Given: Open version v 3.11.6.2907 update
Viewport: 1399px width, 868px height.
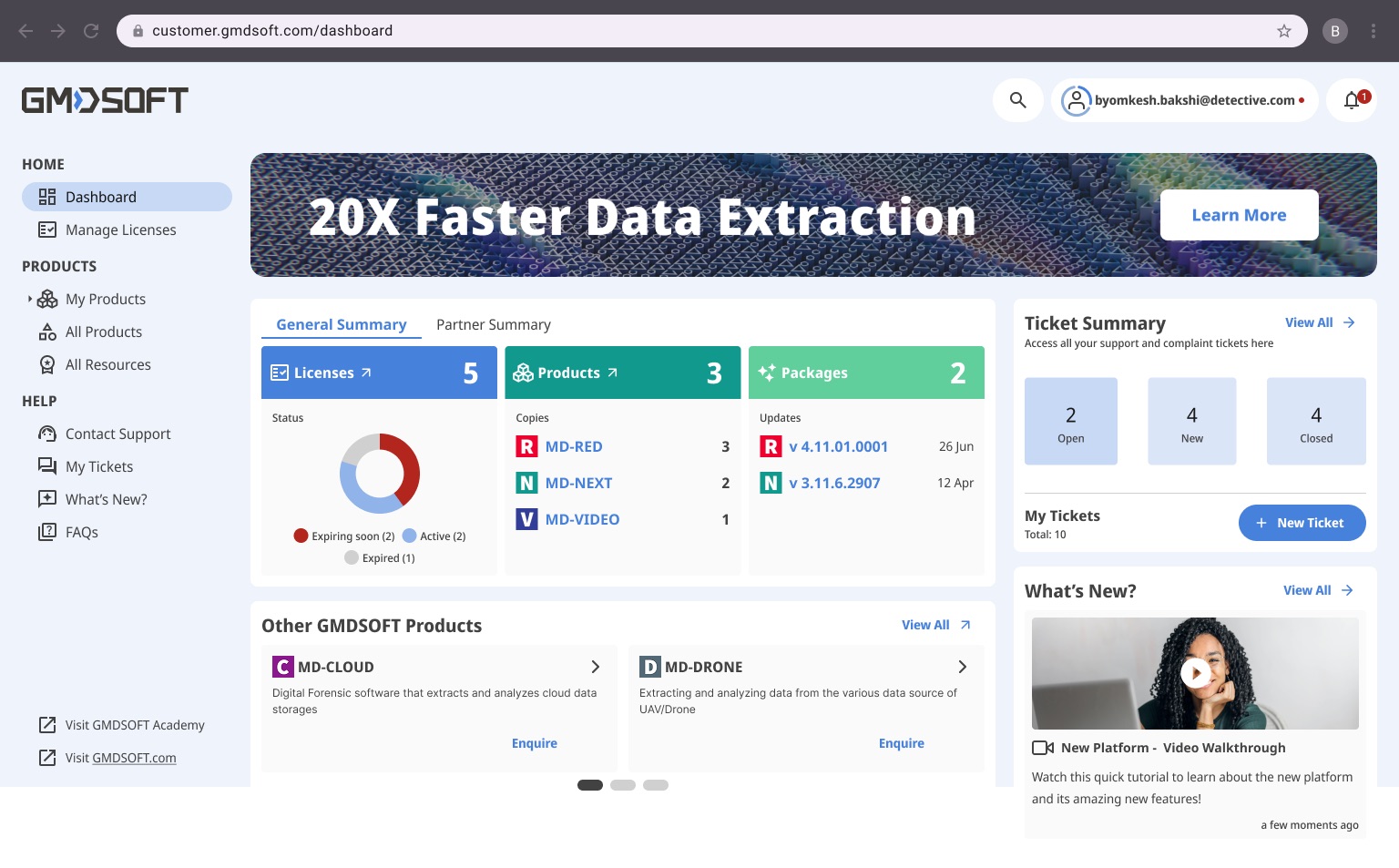Looking at the screenshot, I should point(834,483).
